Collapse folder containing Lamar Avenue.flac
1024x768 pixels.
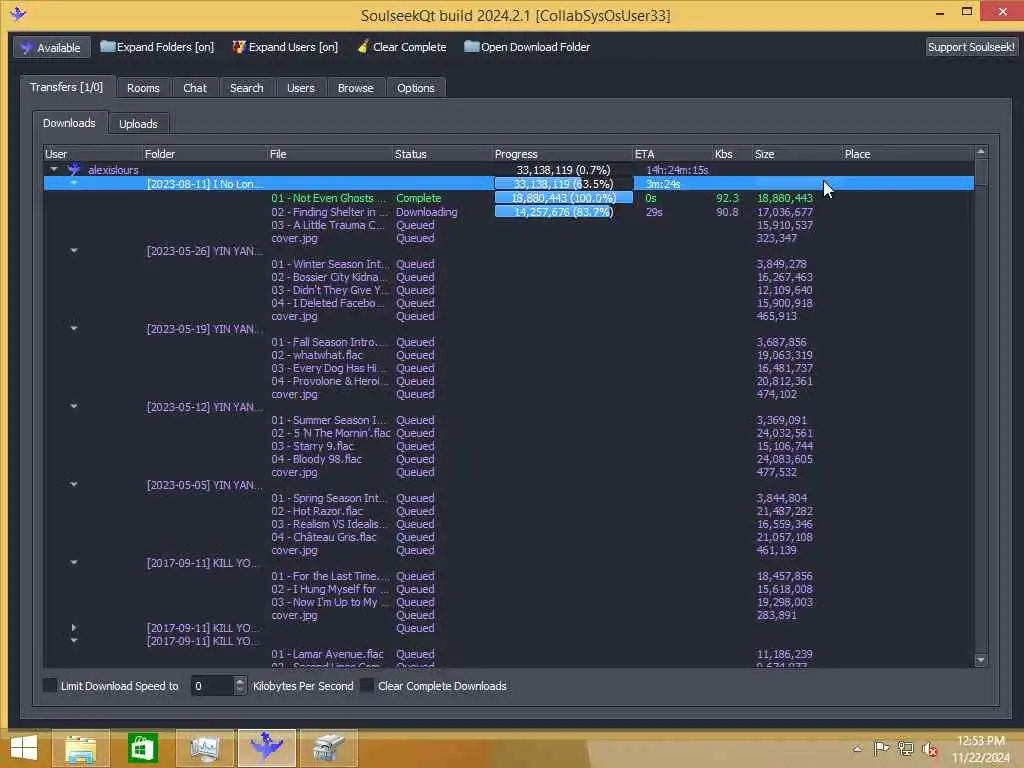point(74,640)
